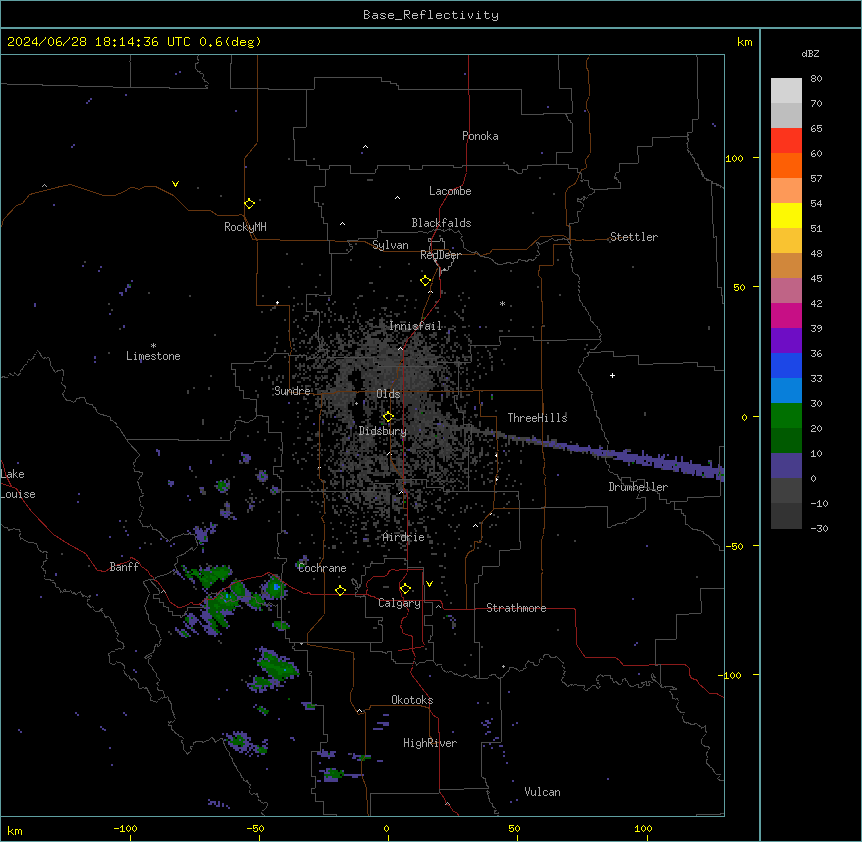862x842 pixels.
Task: Click the blue-core echo cell north of Cochrane highway
Action: tap(275, 588)
